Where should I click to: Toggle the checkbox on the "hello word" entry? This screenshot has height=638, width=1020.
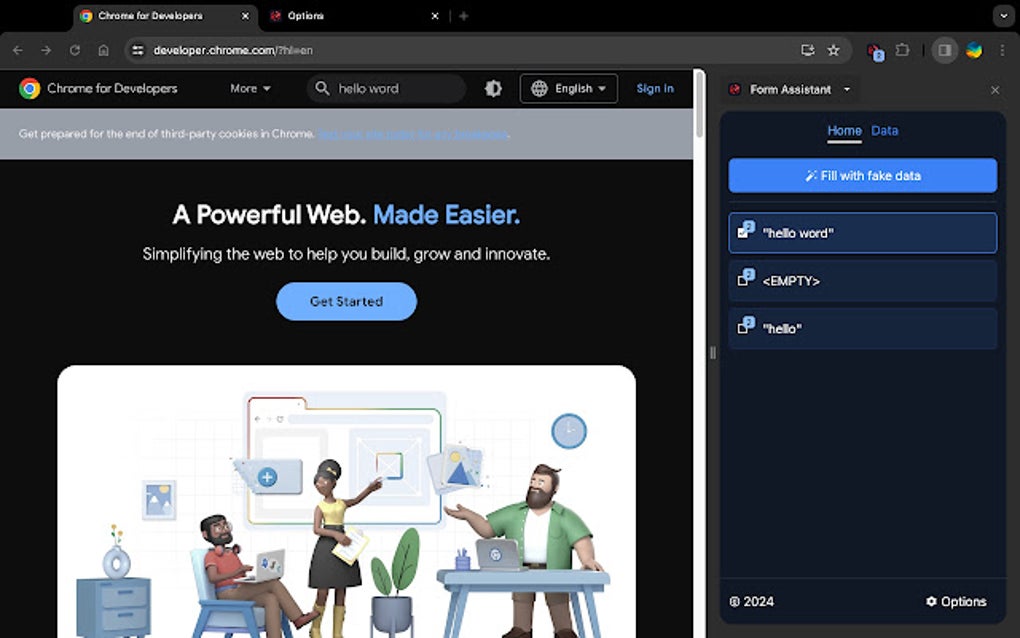click(x=742, y=233)
